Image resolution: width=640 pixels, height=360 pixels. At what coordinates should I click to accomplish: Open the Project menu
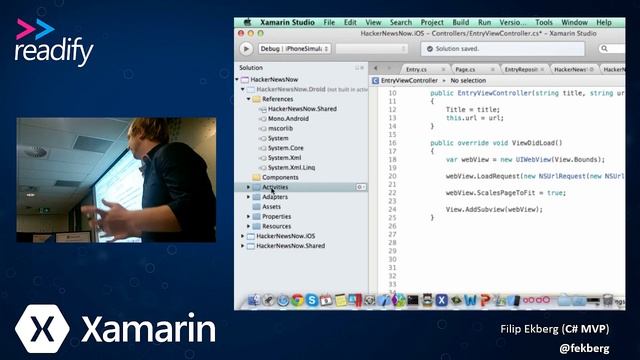pos(432,22)
